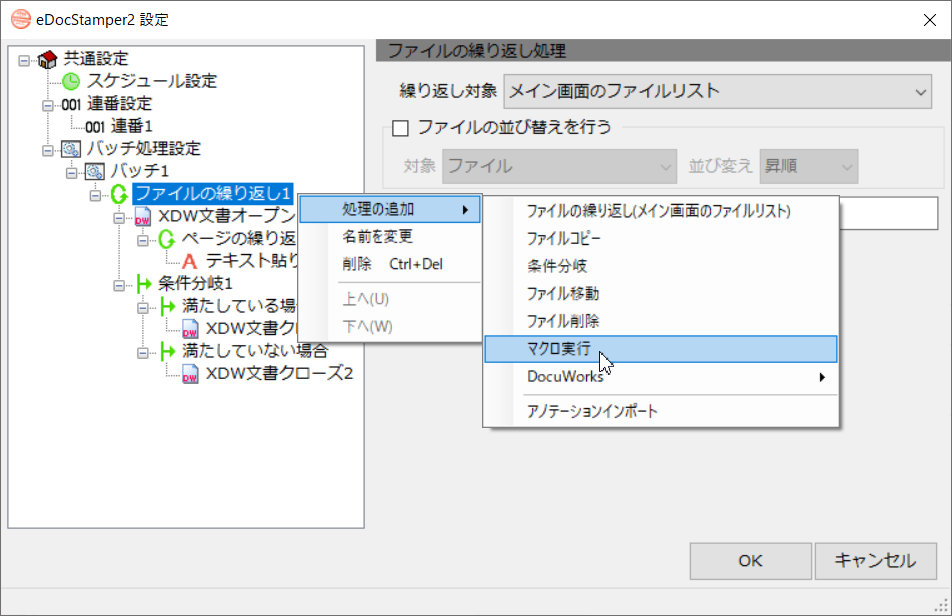The image size is (952, 616).
Task: Click the red A icon of テキスト貼り
Action: pos(189,262)
